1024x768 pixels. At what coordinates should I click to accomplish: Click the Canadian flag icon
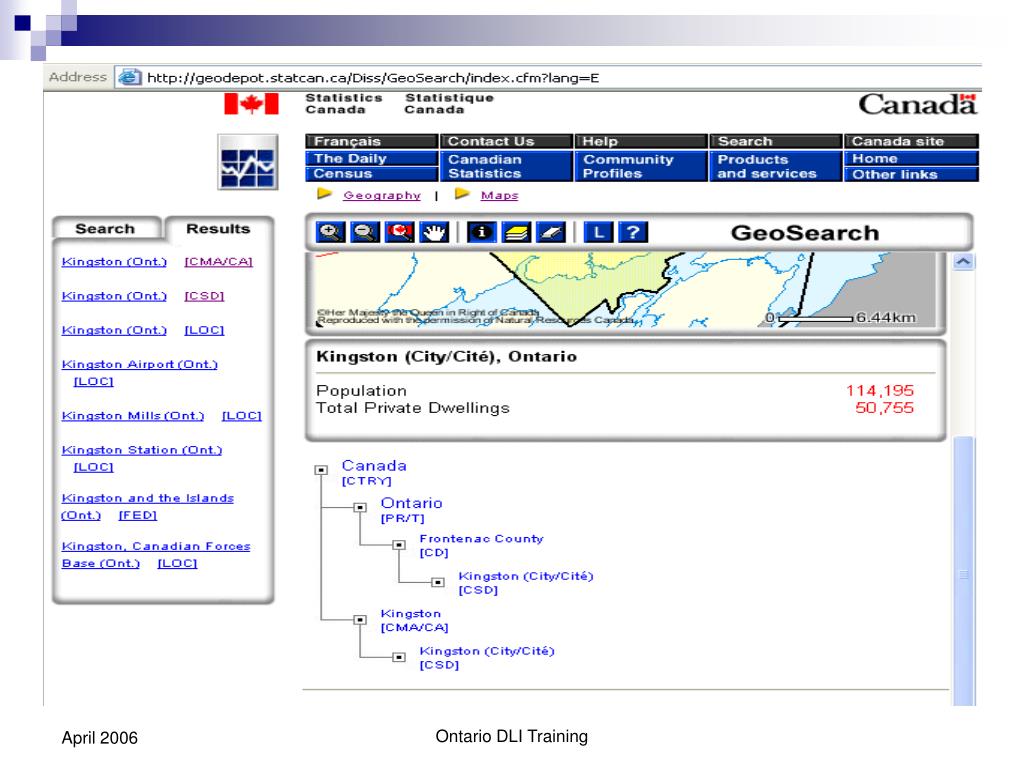[251, 104]
